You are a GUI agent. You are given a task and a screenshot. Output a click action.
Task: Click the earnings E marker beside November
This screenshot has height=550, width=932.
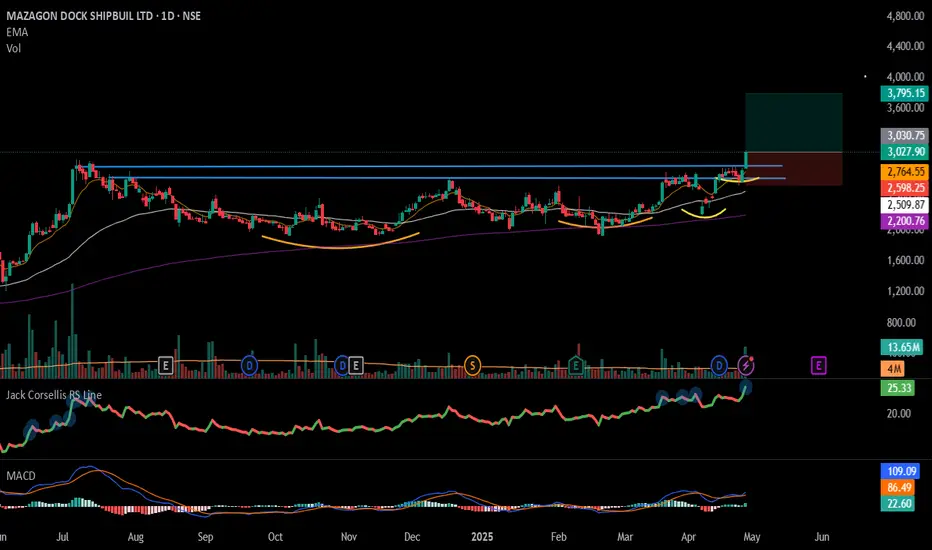point(355,365)
